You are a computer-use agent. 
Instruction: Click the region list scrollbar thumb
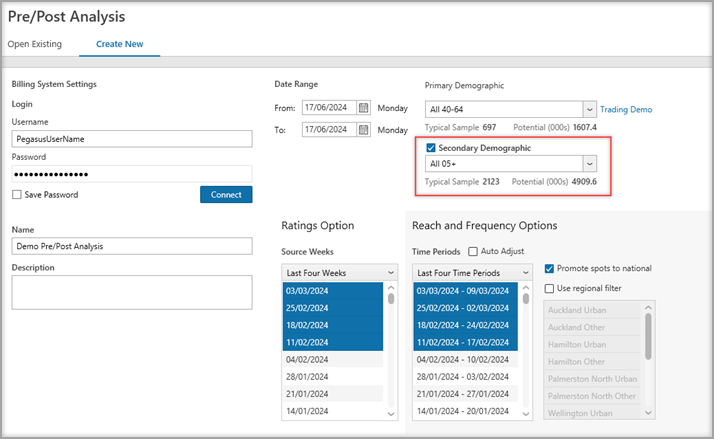(x=648, y=337)
